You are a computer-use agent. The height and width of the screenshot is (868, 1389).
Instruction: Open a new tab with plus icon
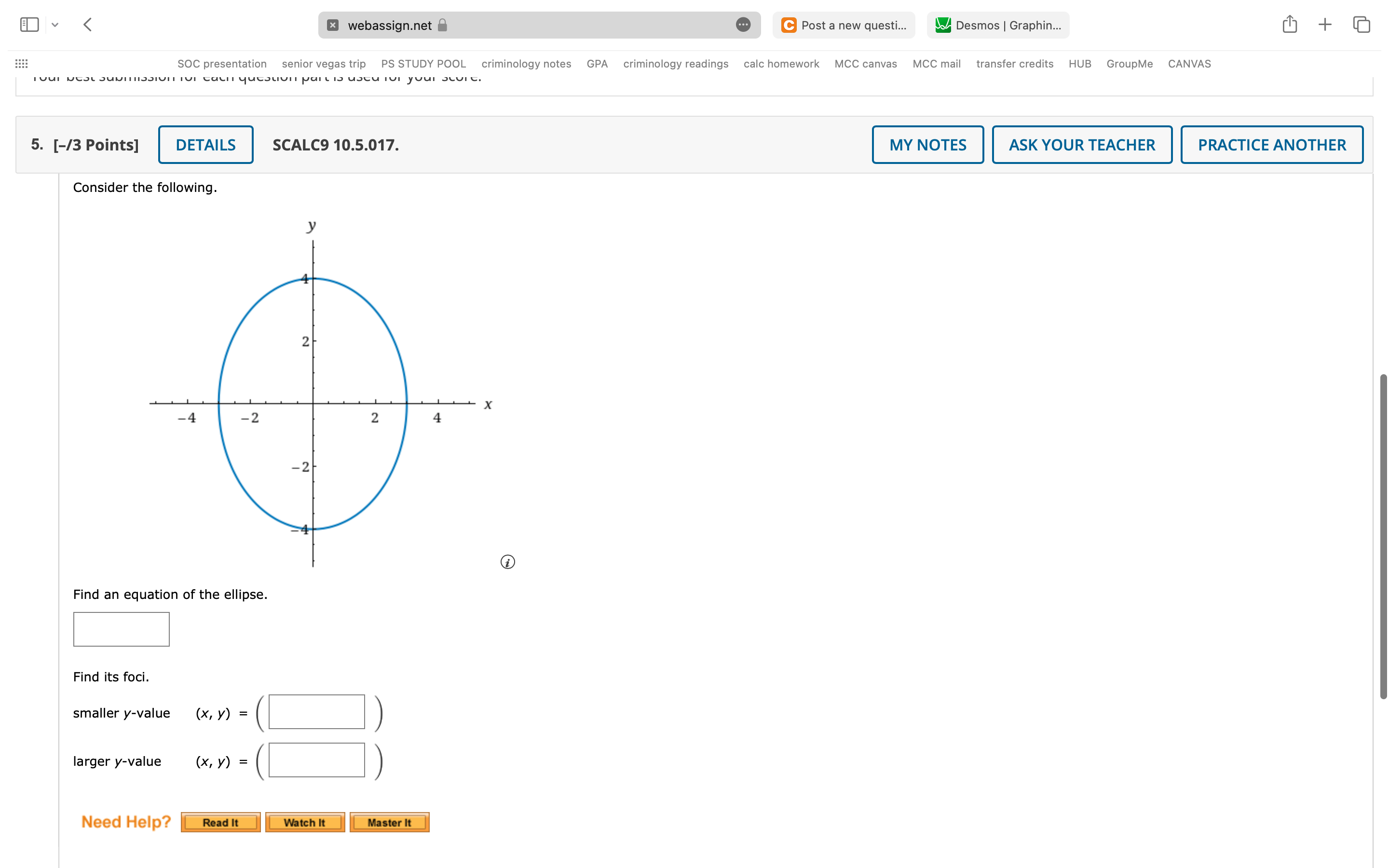pos(1325,24)
